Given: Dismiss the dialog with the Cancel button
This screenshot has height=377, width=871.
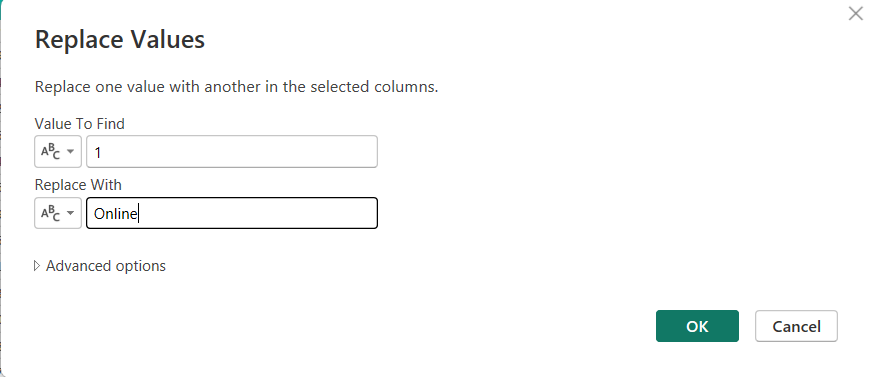Looking at the screenshot, I should [x=796, y=326].
